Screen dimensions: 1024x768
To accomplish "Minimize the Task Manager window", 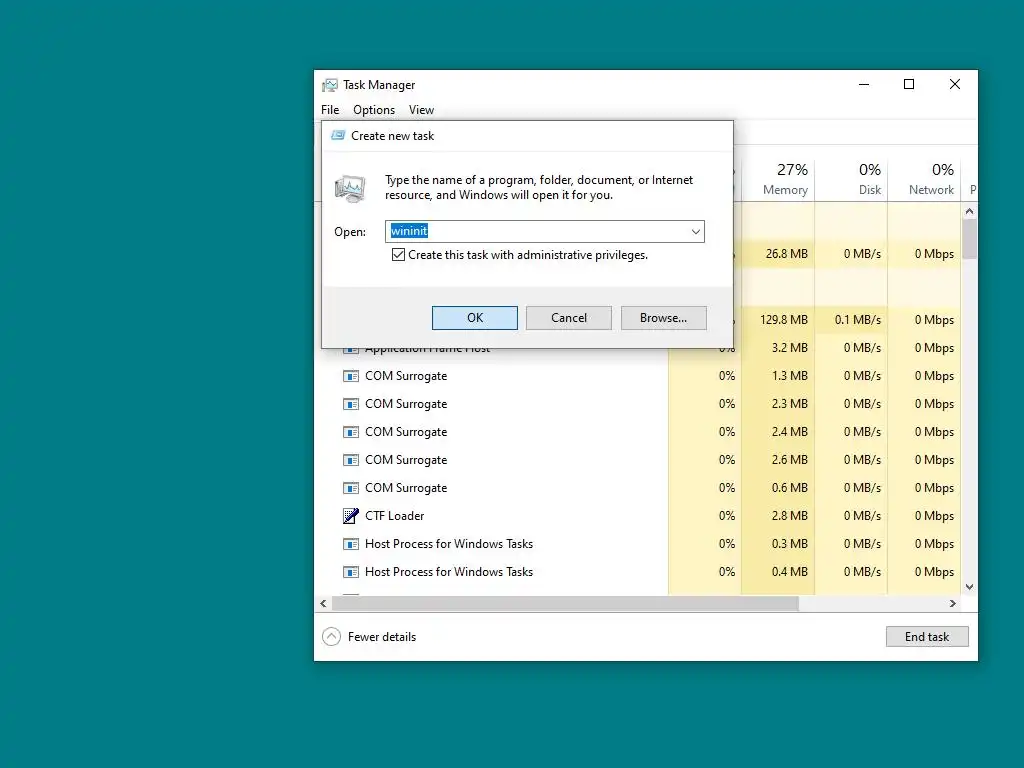I will click(863, 84).
